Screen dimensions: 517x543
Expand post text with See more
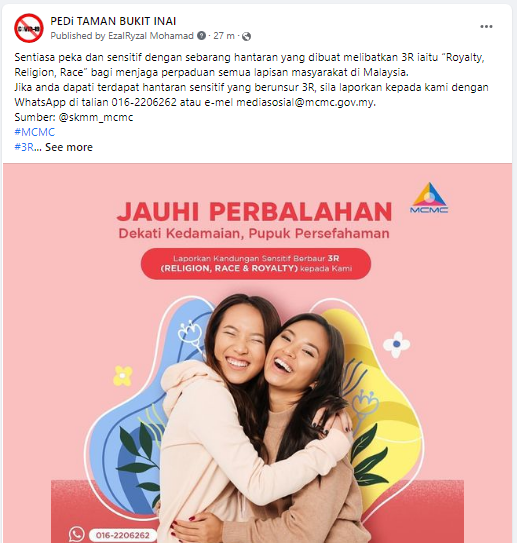[69, 147]
